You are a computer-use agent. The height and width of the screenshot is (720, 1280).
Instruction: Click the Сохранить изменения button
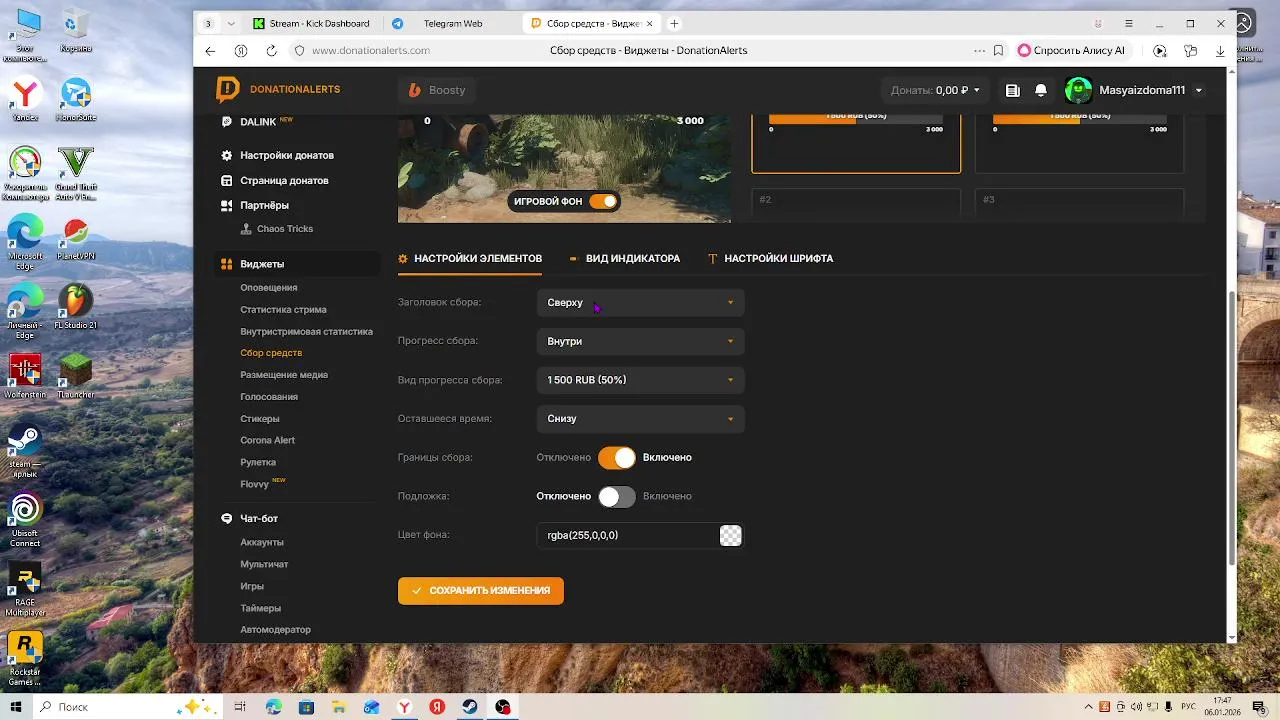(481, 591)
